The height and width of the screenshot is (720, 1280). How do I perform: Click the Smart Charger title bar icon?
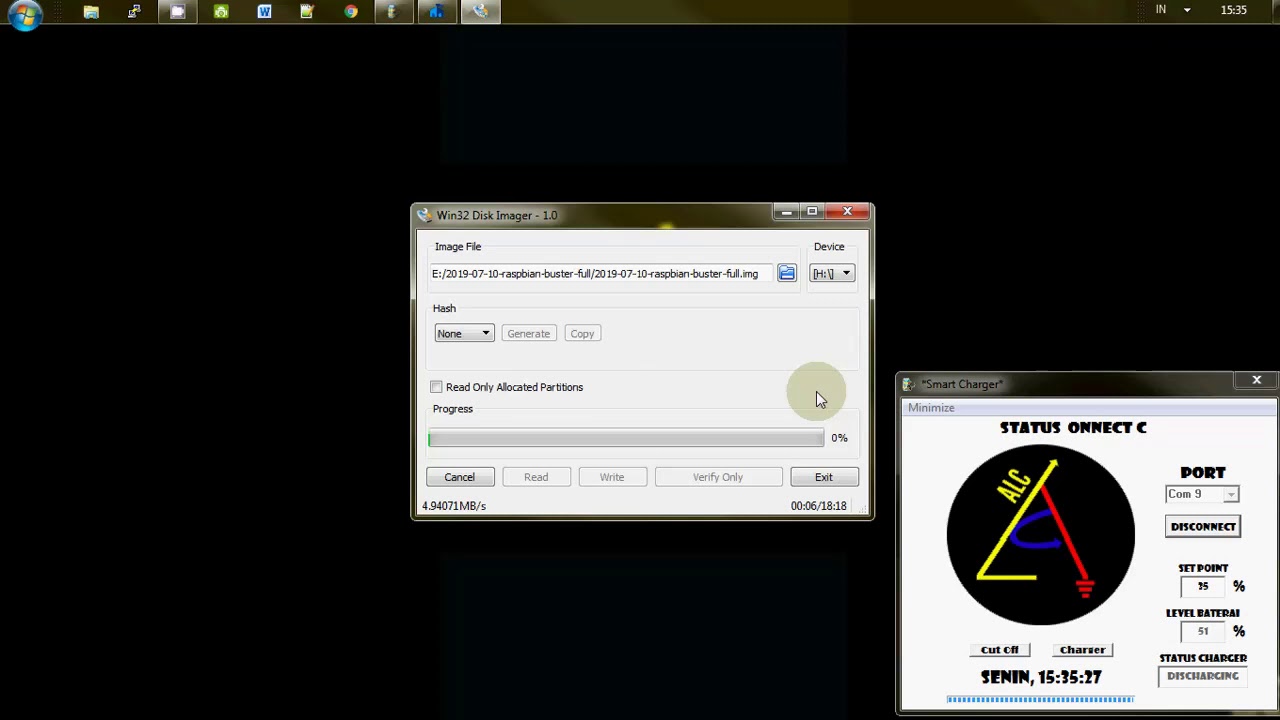908,384
